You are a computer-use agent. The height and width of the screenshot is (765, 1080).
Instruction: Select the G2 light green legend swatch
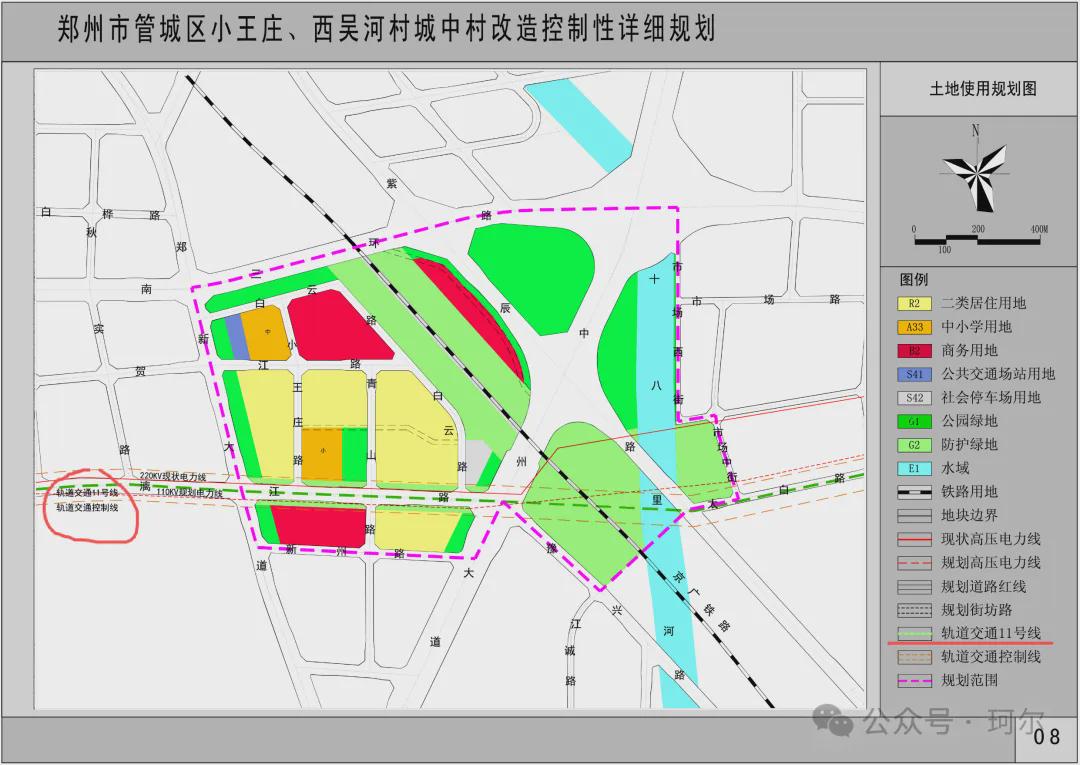coord(914,445)
